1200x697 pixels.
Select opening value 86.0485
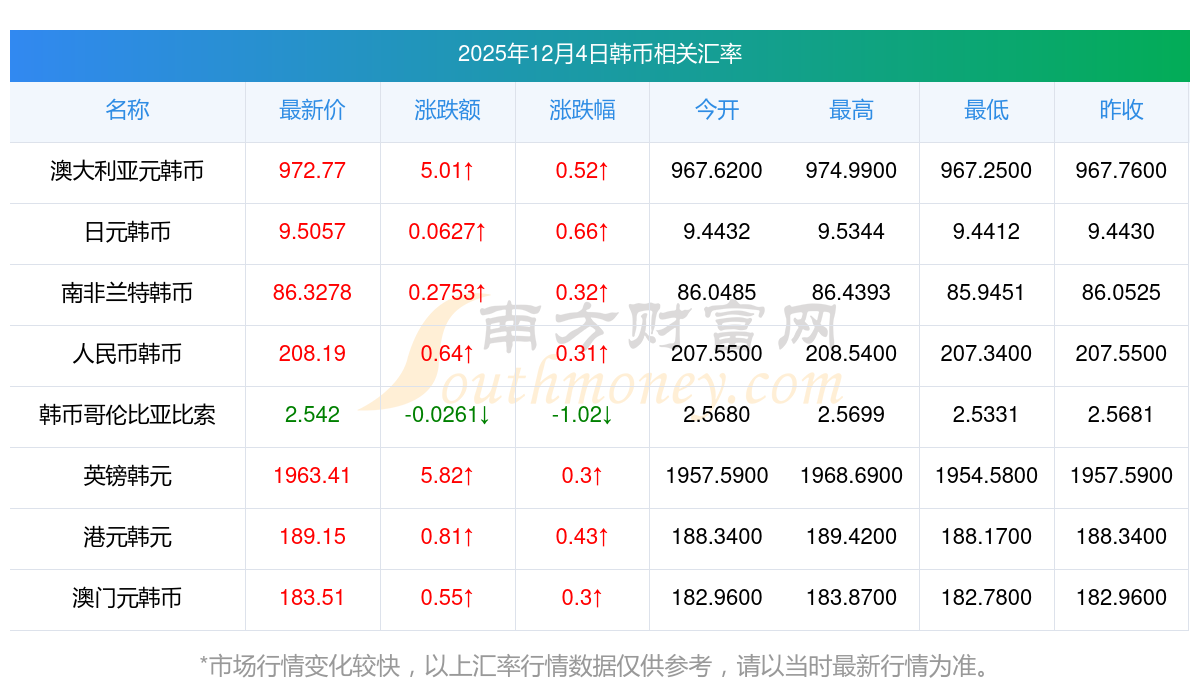pyautogui.click(x=717, y=293)
